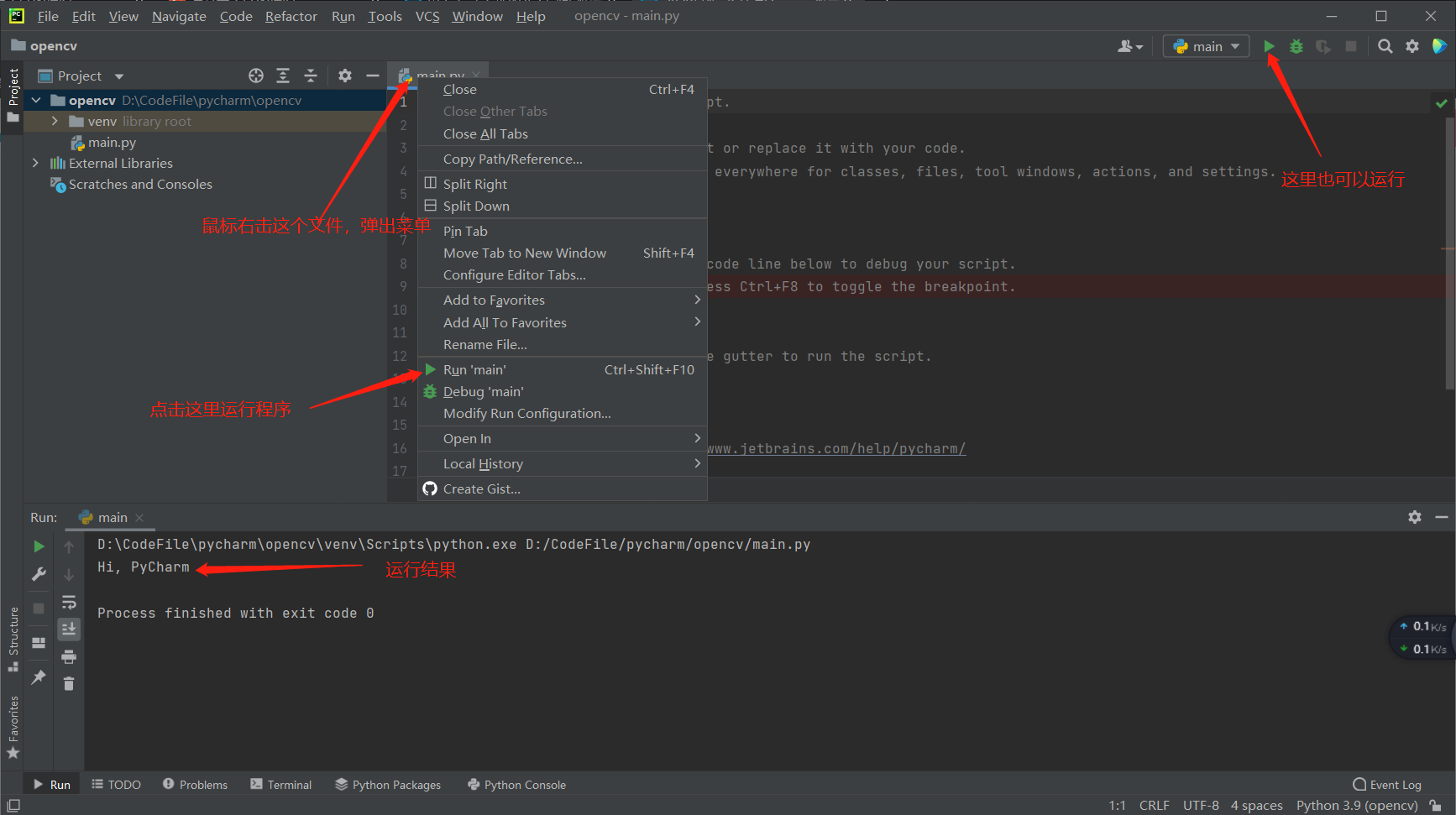
Task: Click Run 'main' in context menu
Action: (563, 369)
